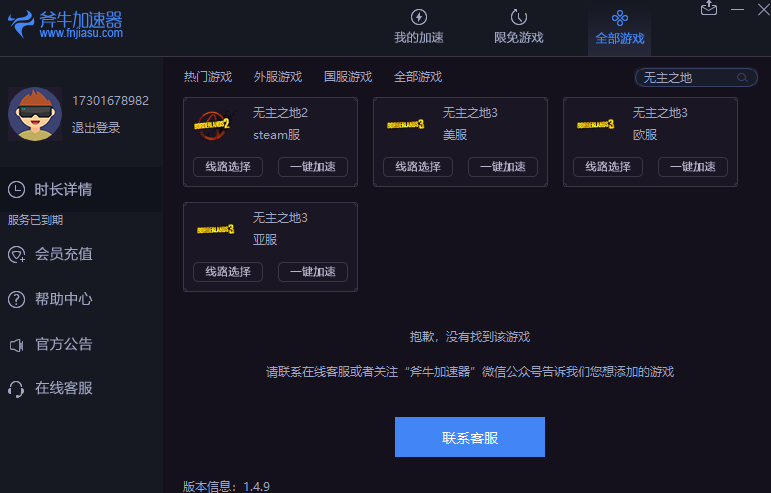Click the Borderlands 2 game logo

[213, 125]
